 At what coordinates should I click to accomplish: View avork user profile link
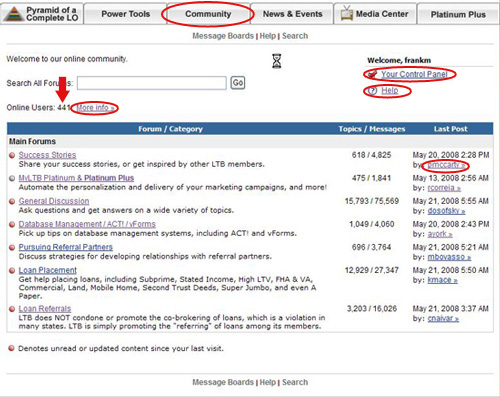[440, 234]
